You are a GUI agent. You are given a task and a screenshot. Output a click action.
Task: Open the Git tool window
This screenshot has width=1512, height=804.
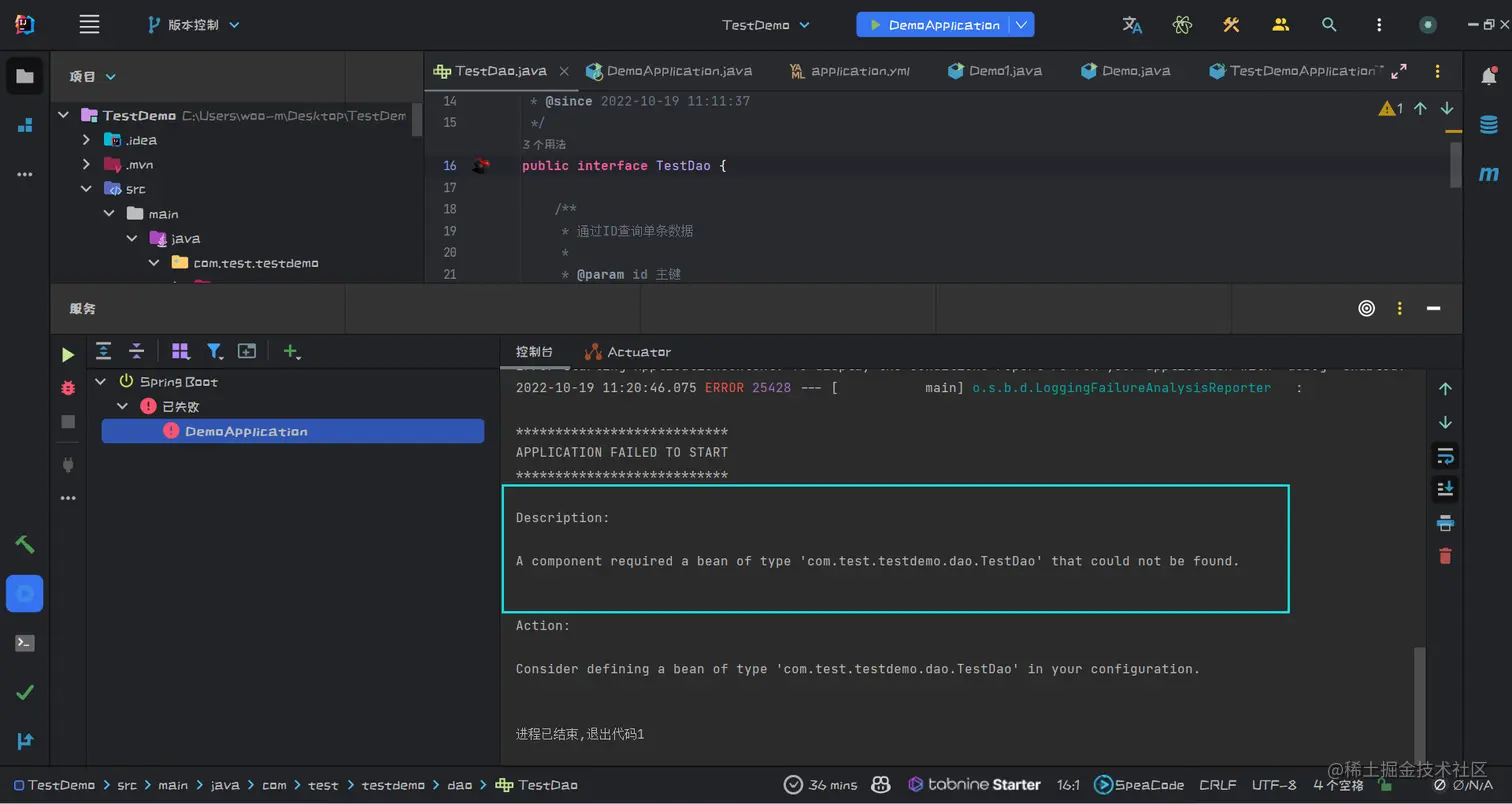click(25, 741)
